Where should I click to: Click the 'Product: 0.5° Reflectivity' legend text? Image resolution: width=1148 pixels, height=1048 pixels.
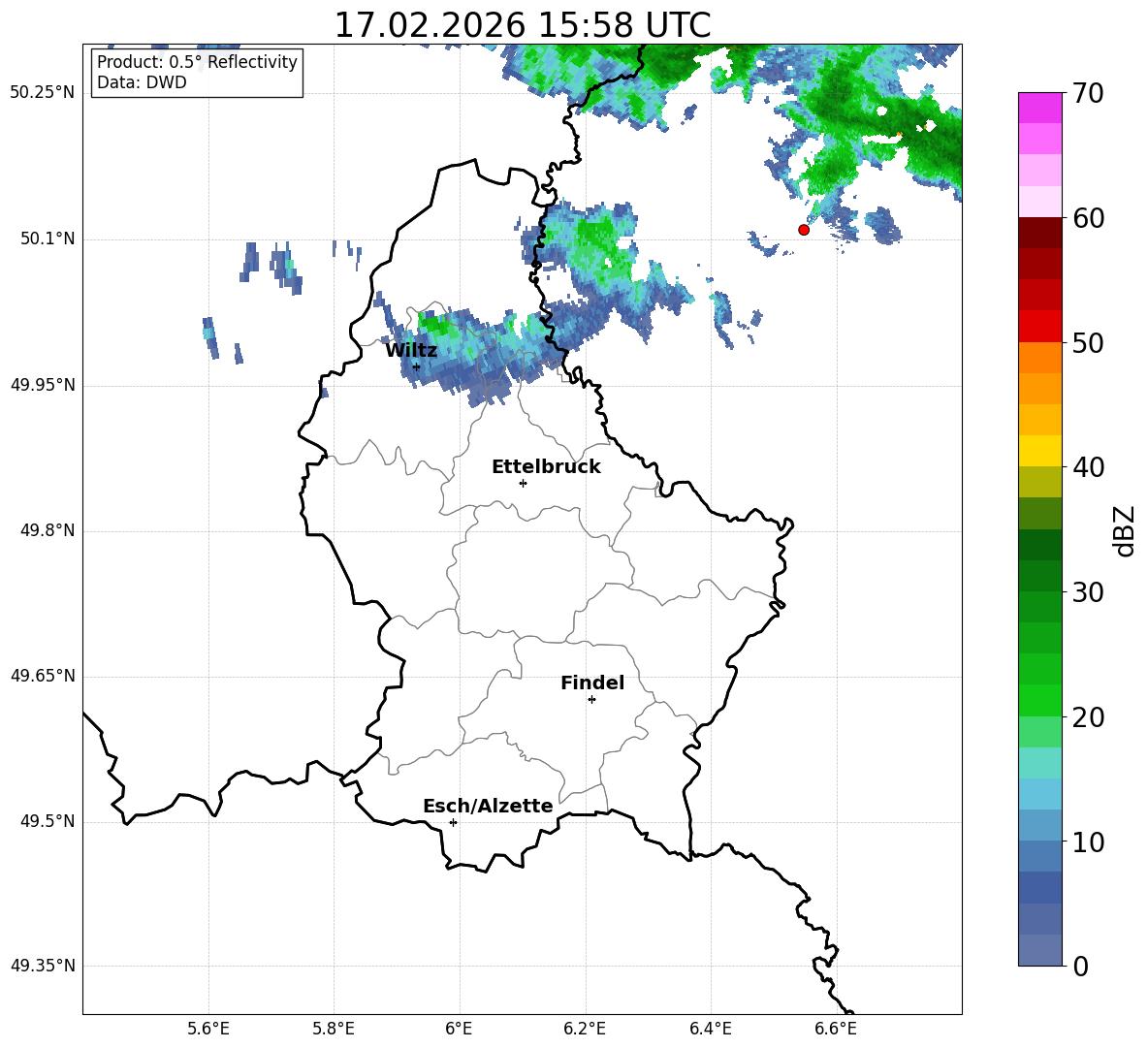pos(197,62)
